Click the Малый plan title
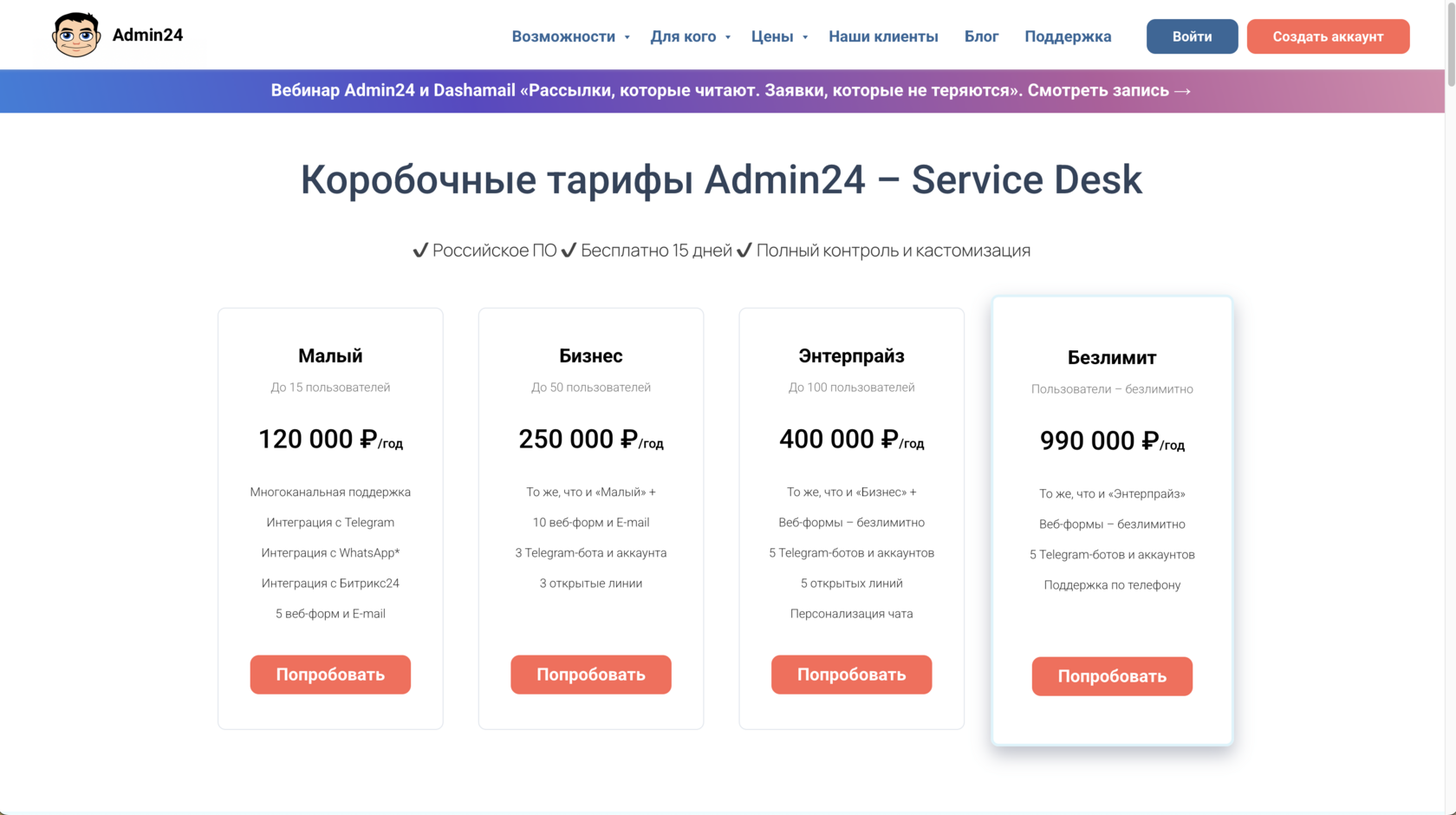 [330, 355]
